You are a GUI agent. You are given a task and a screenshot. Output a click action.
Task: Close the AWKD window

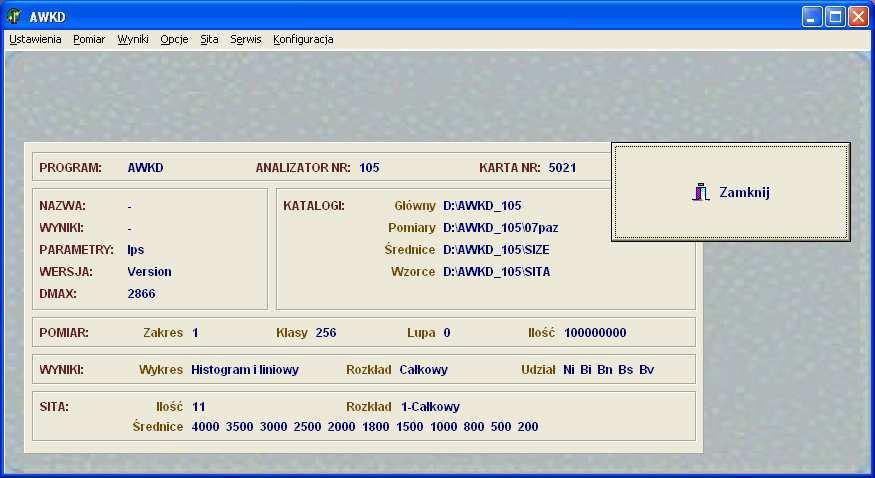click(858, 17)
